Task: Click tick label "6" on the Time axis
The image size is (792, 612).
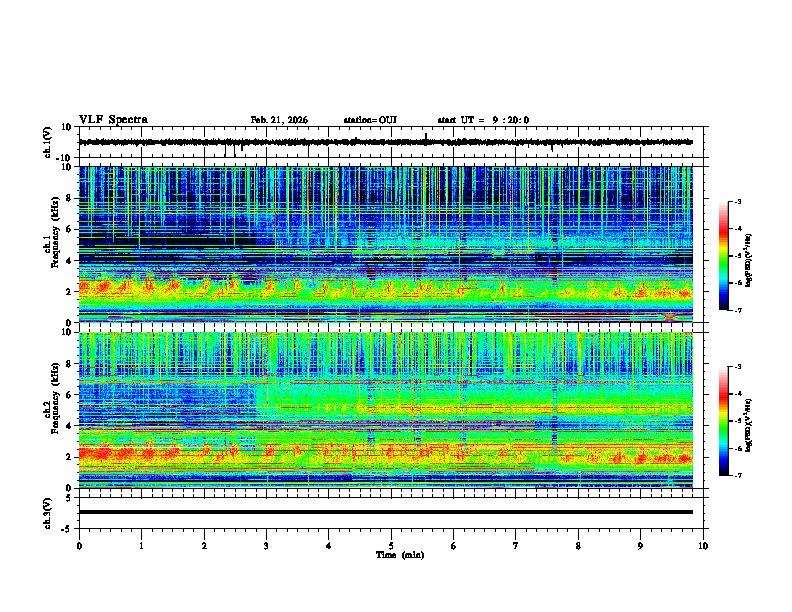Action: click(x=453, y=546)
